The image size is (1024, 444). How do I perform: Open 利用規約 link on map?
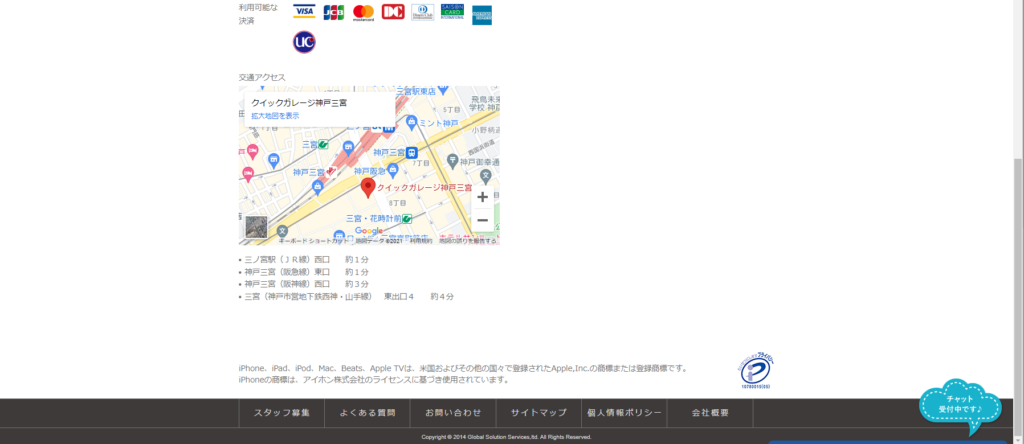tap(421, 241)
